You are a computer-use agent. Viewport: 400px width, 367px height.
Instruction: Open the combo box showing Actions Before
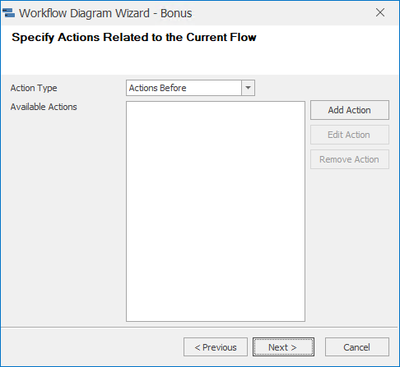click(x=190, y=88)
